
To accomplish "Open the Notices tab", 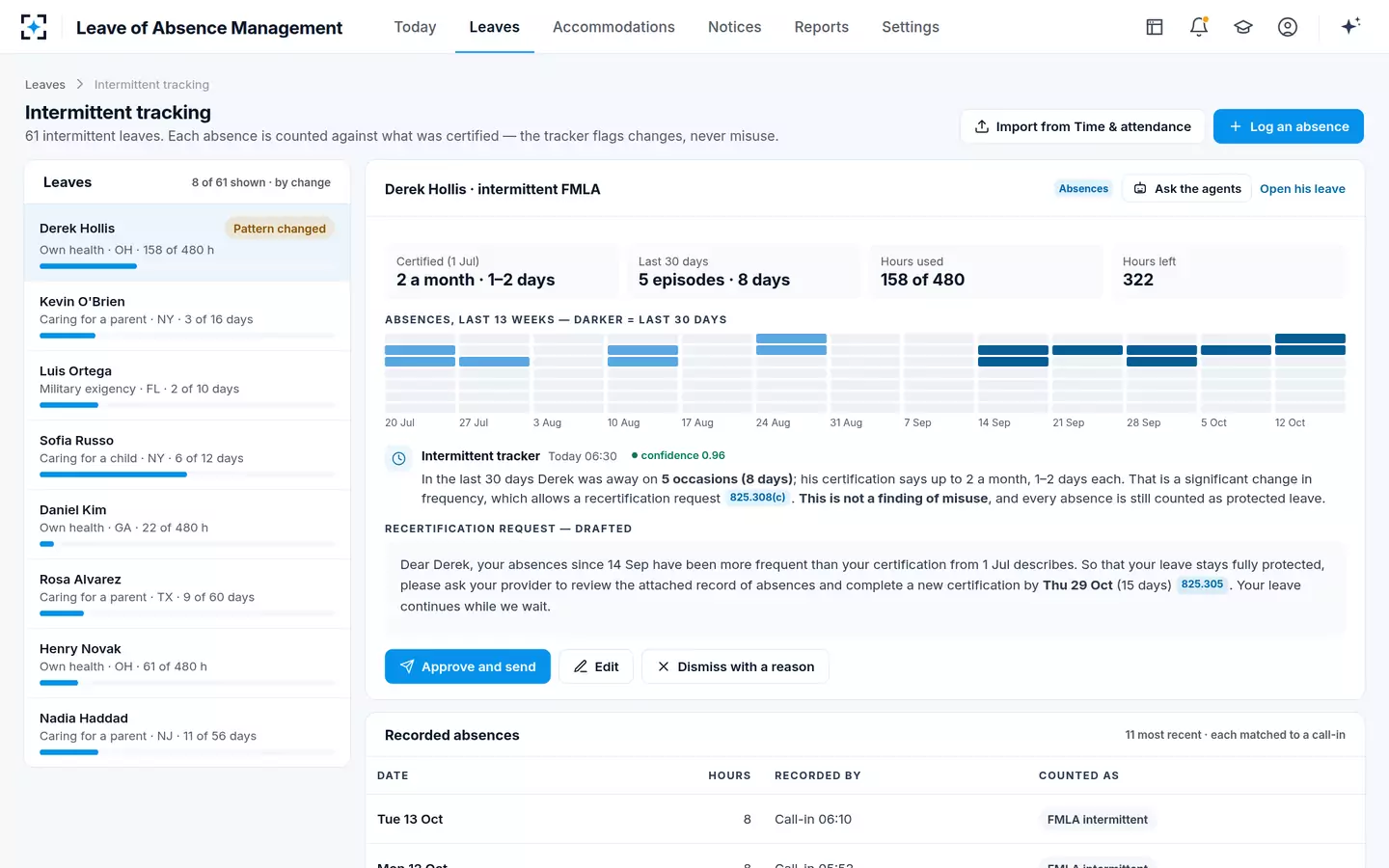I will (x=735, y=27).
